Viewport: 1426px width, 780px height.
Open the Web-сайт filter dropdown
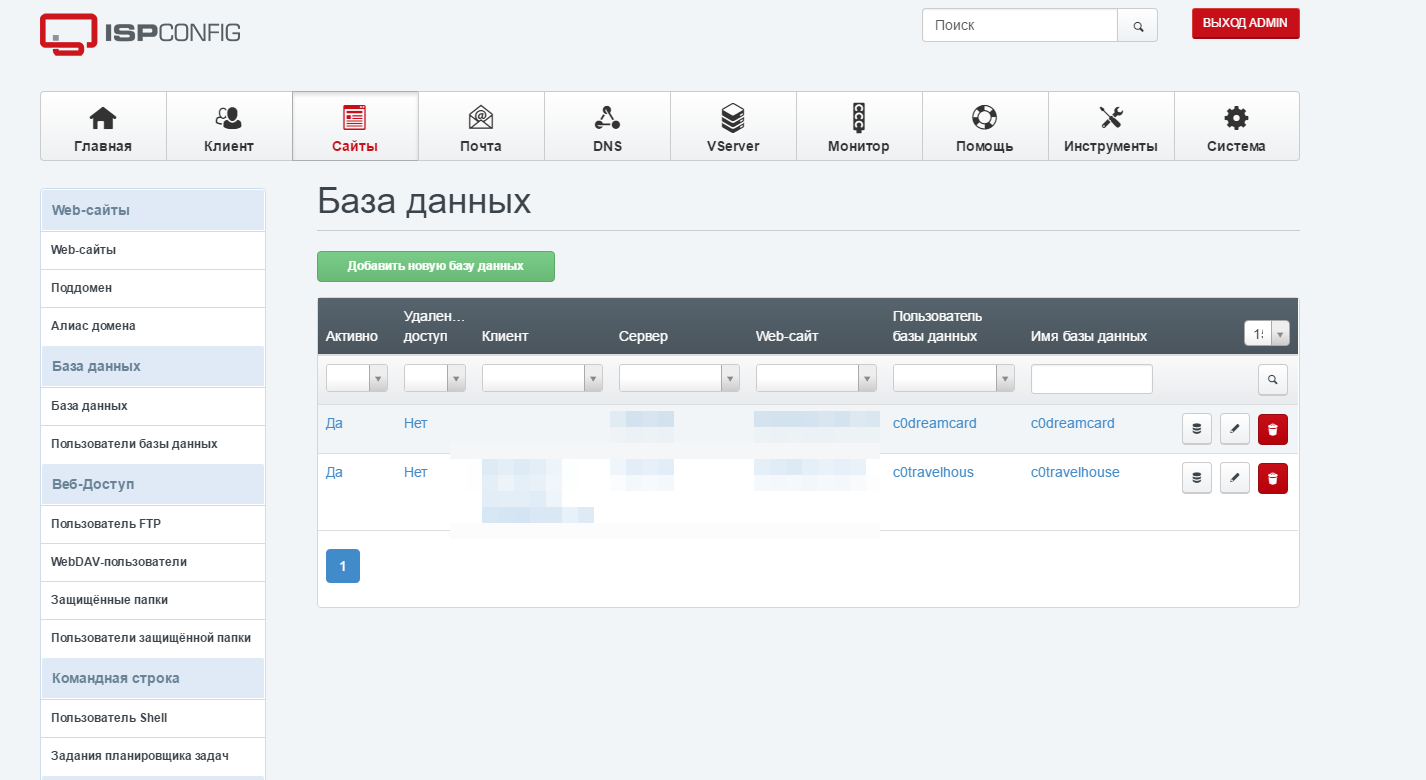point(816,378)
